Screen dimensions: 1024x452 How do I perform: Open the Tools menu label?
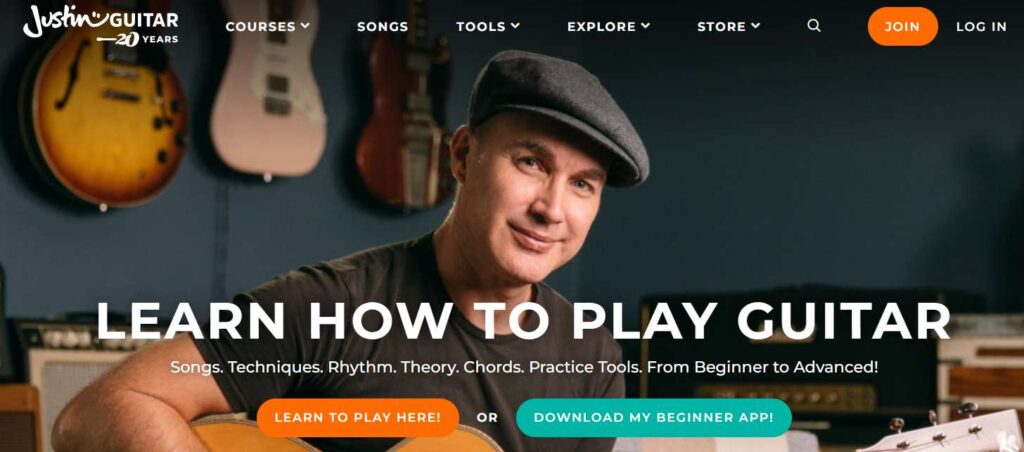pyautogui.click(x=481, y=27)
